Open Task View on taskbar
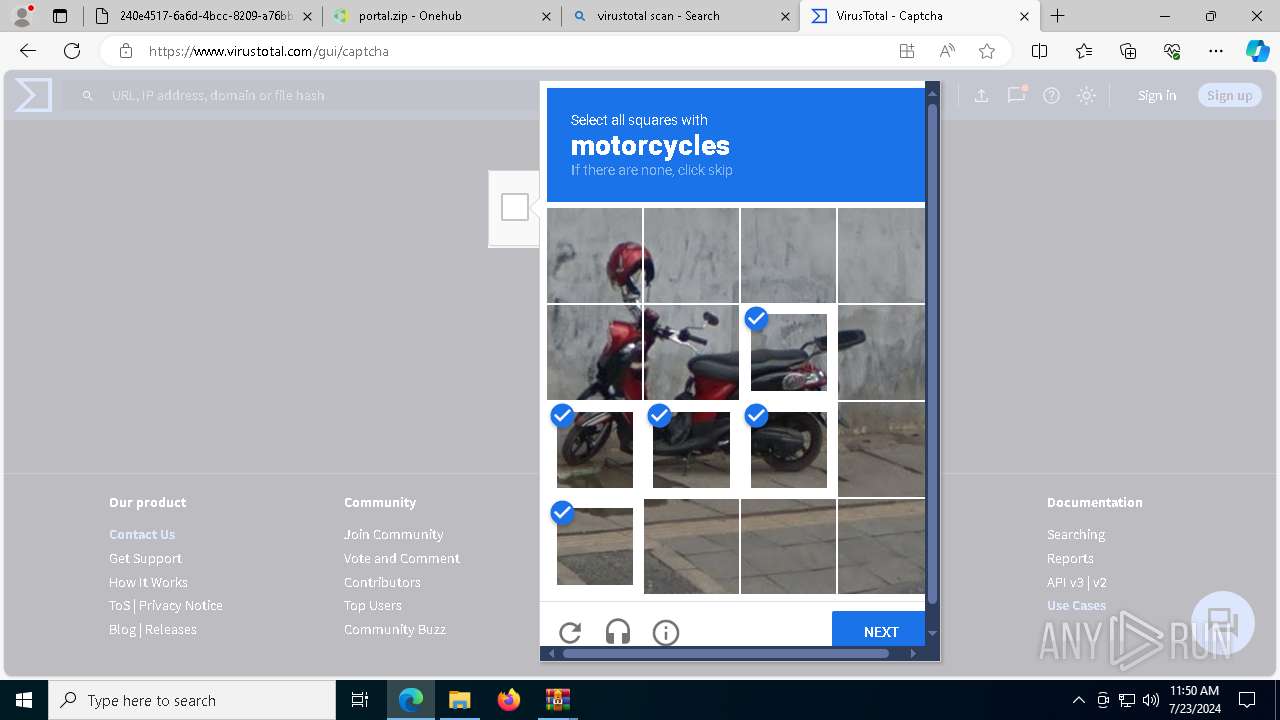1280x720 pixels. tap(360, 700)
